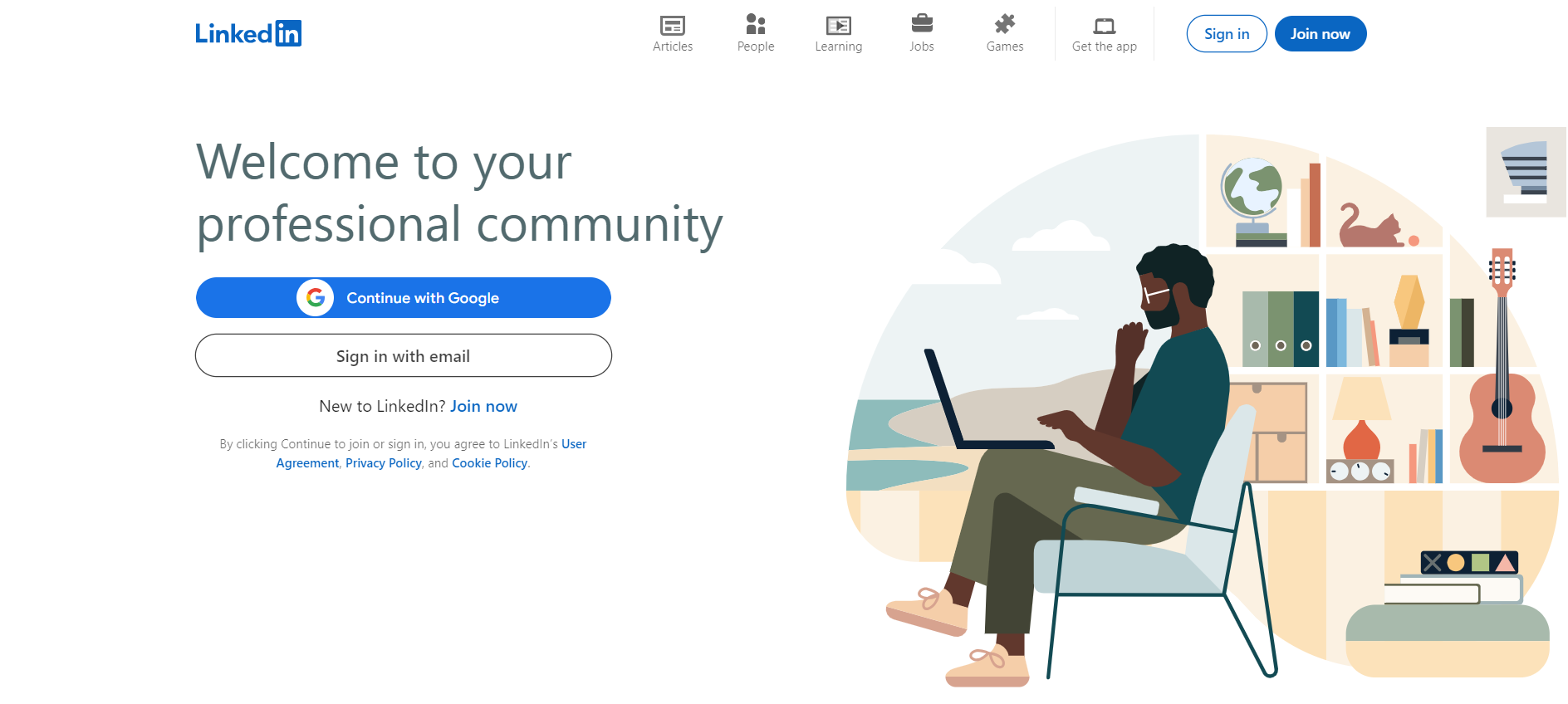Open the Articles icon in navigation
1568x704 pixels.
pyautogui.click(x=673, y=25)
